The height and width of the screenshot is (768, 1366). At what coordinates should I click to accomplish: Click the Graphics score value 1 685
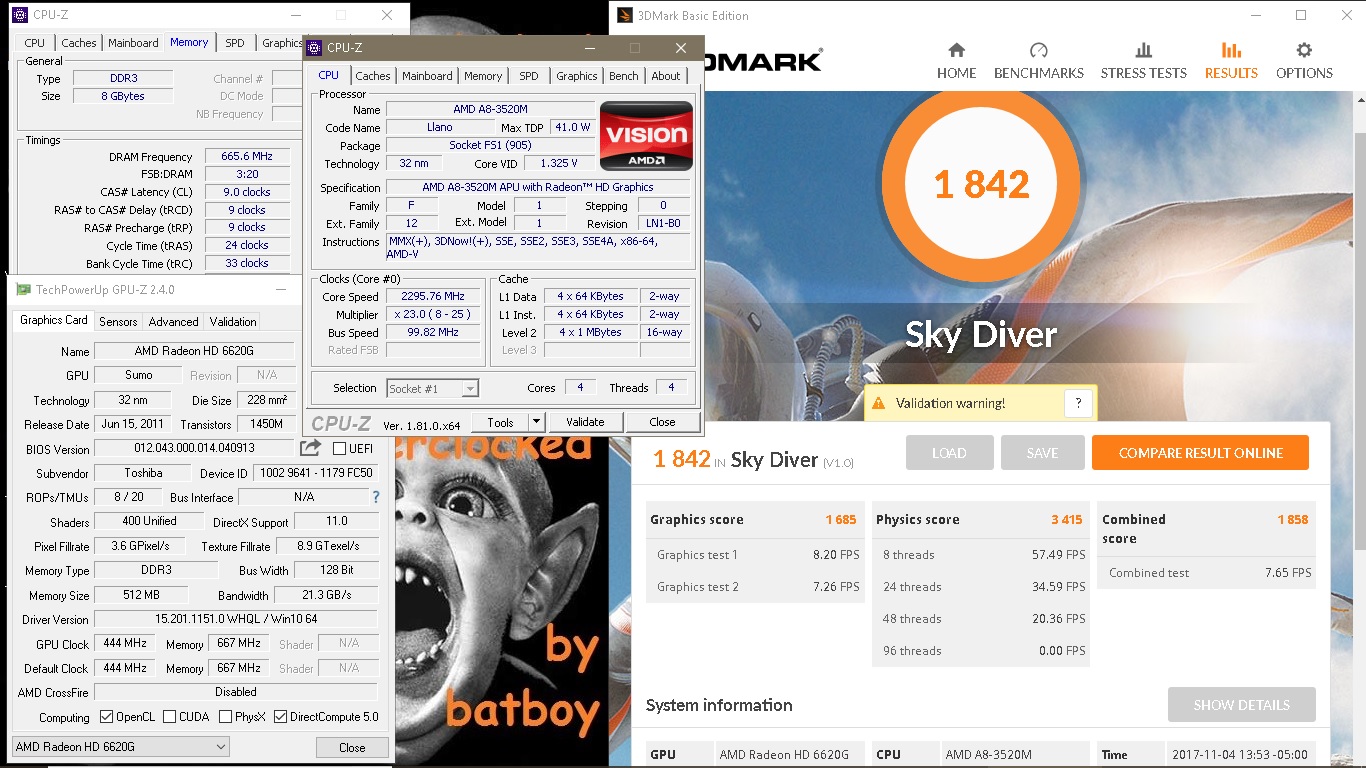tap(840, 520)
